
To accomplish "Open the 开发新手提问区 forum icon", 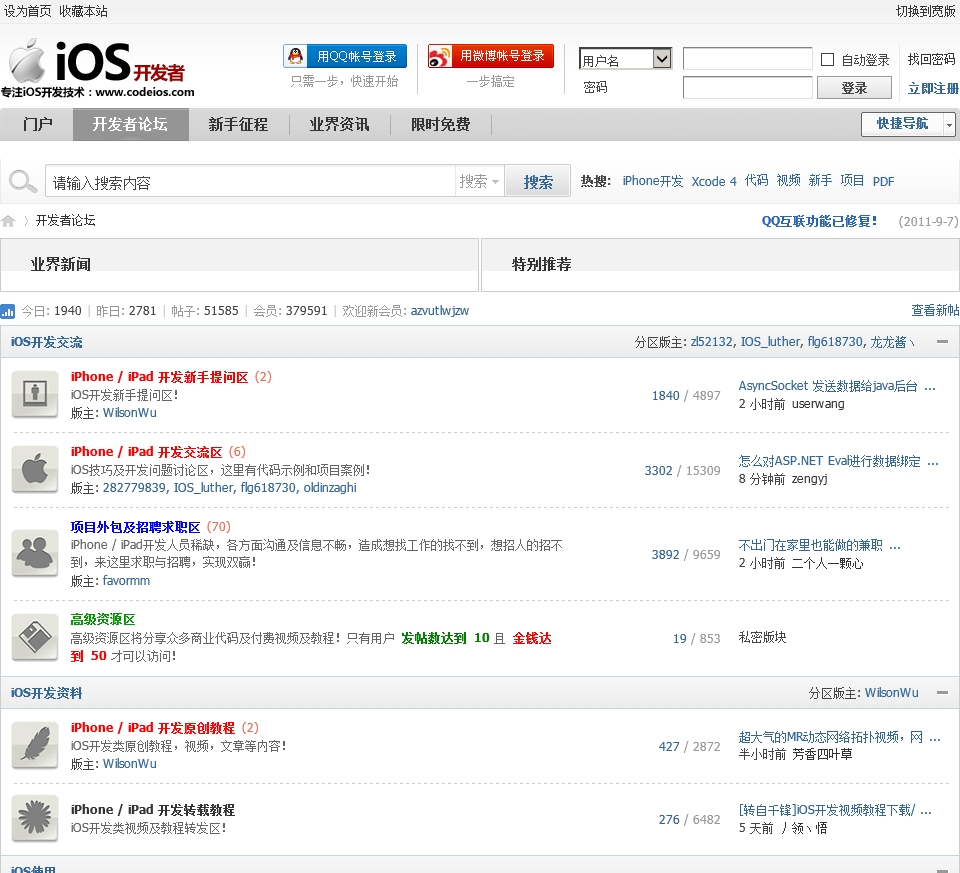I will [35, 394].
